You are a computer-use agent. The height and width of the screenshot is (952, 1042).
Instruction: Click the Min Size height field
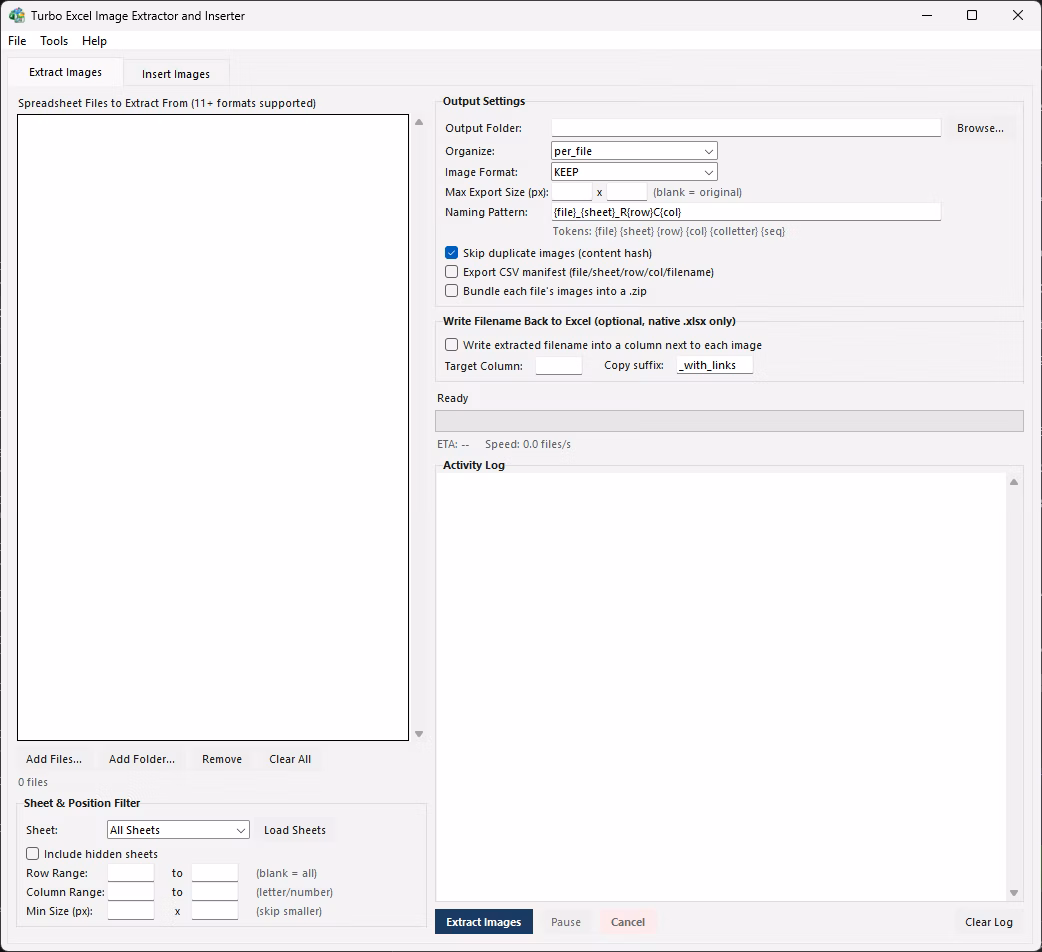tap(215, 911)
